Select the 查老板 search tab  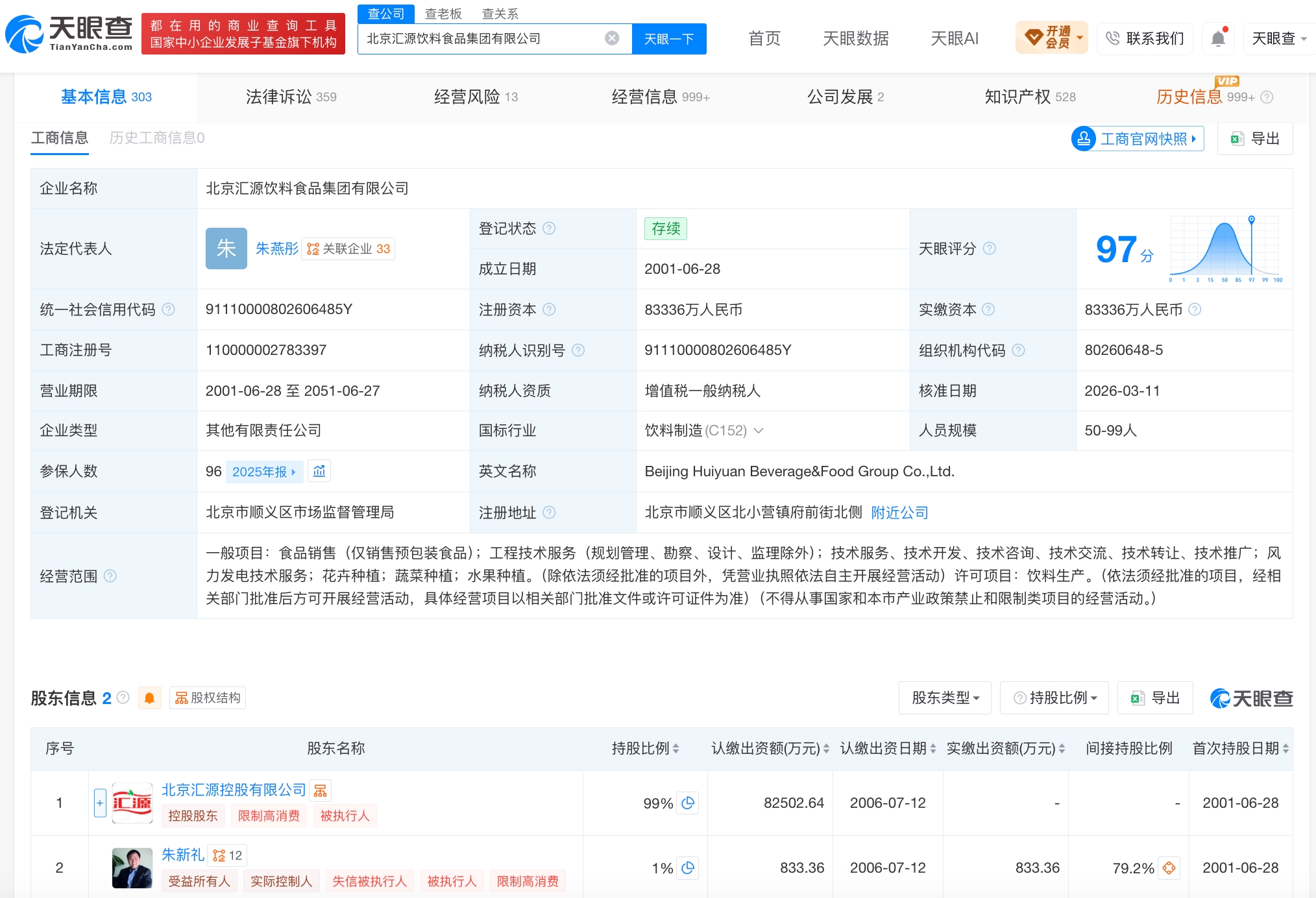[x=443, y=14]
